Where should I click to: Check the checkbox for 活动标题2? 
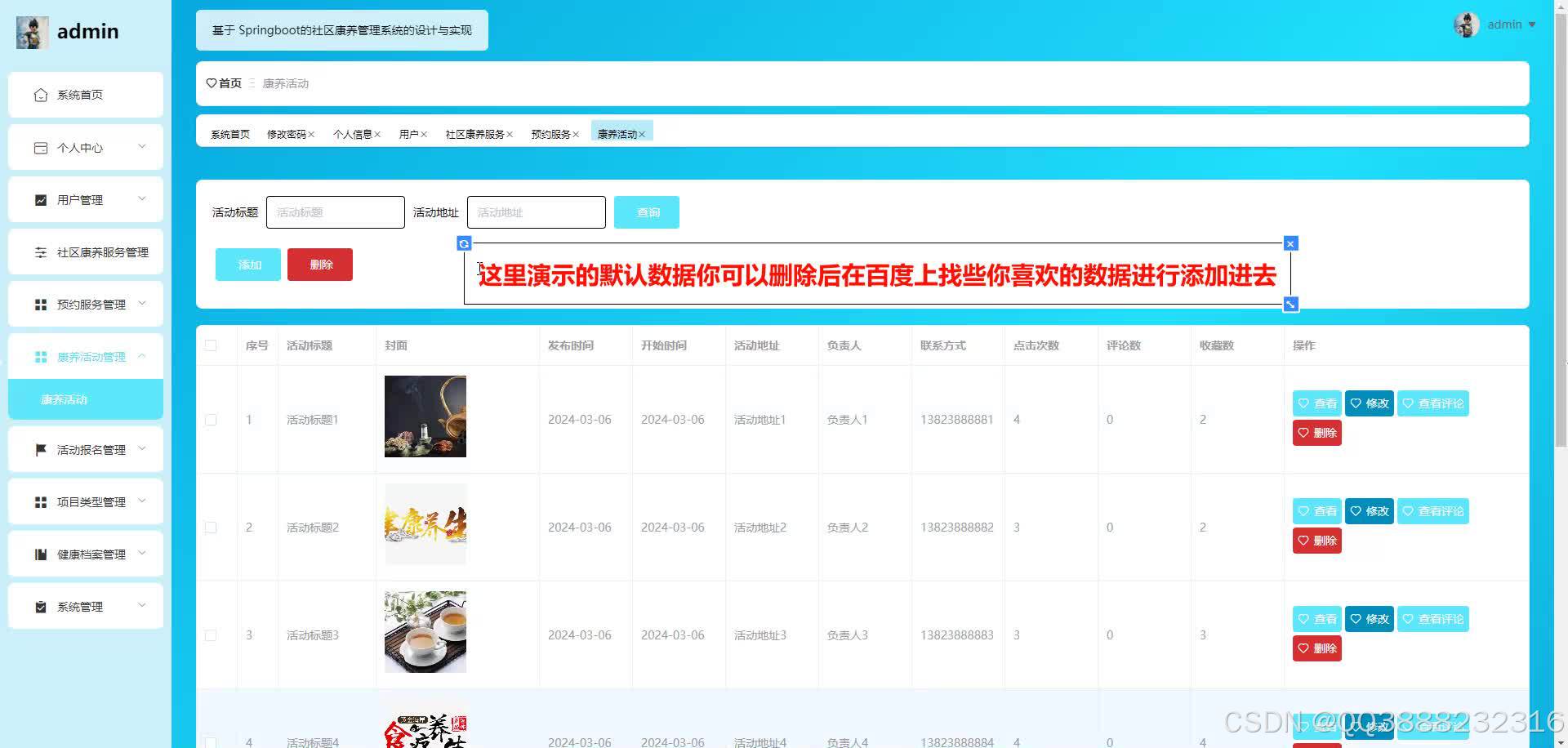pos(211,528)
